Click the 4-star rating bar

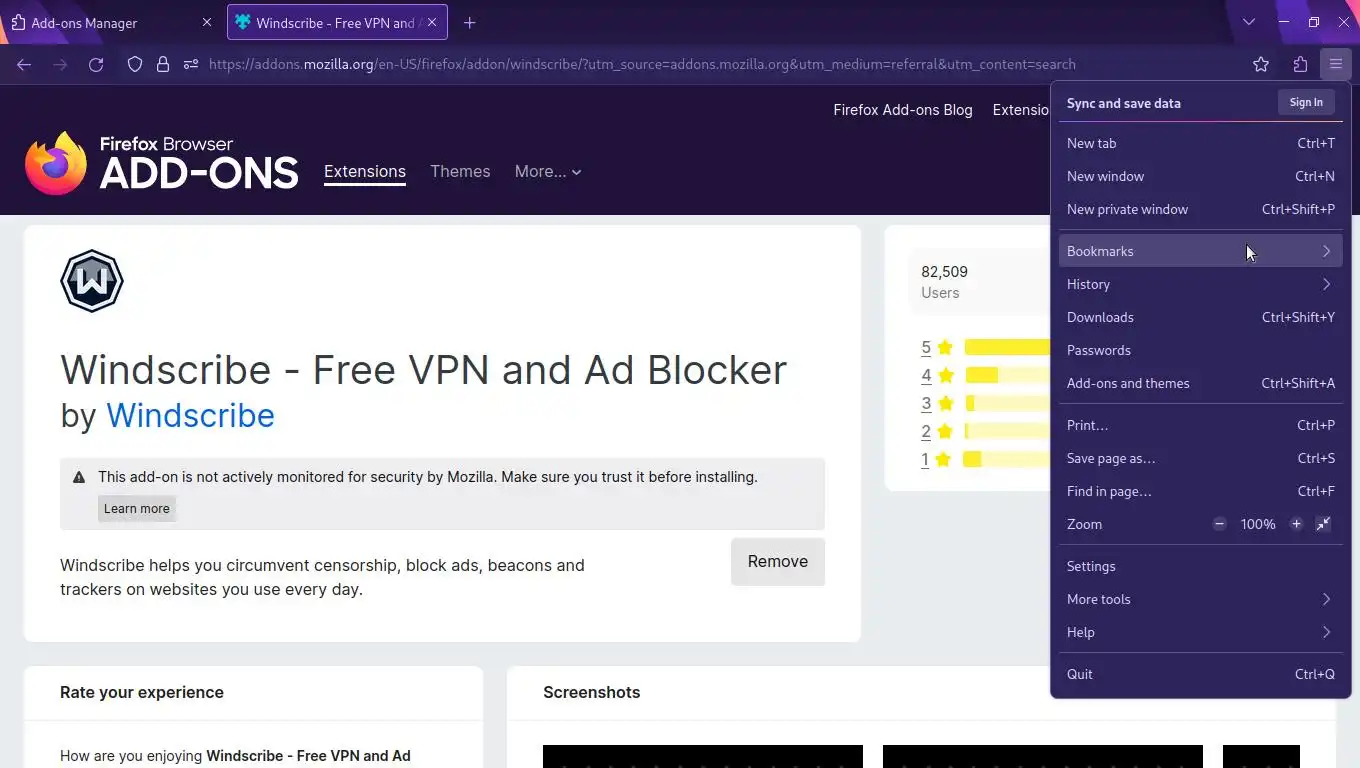[x=1007, y=375]
